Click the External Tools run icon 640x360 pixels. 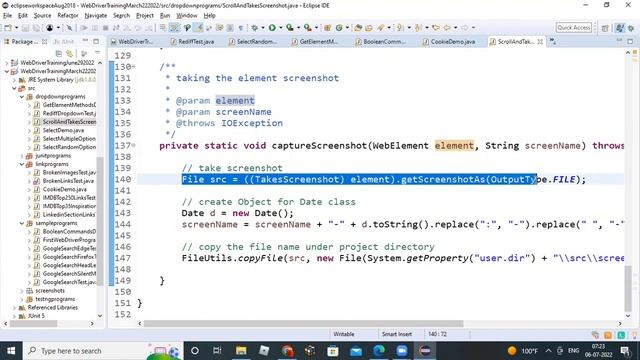click(x=307, y=28)
